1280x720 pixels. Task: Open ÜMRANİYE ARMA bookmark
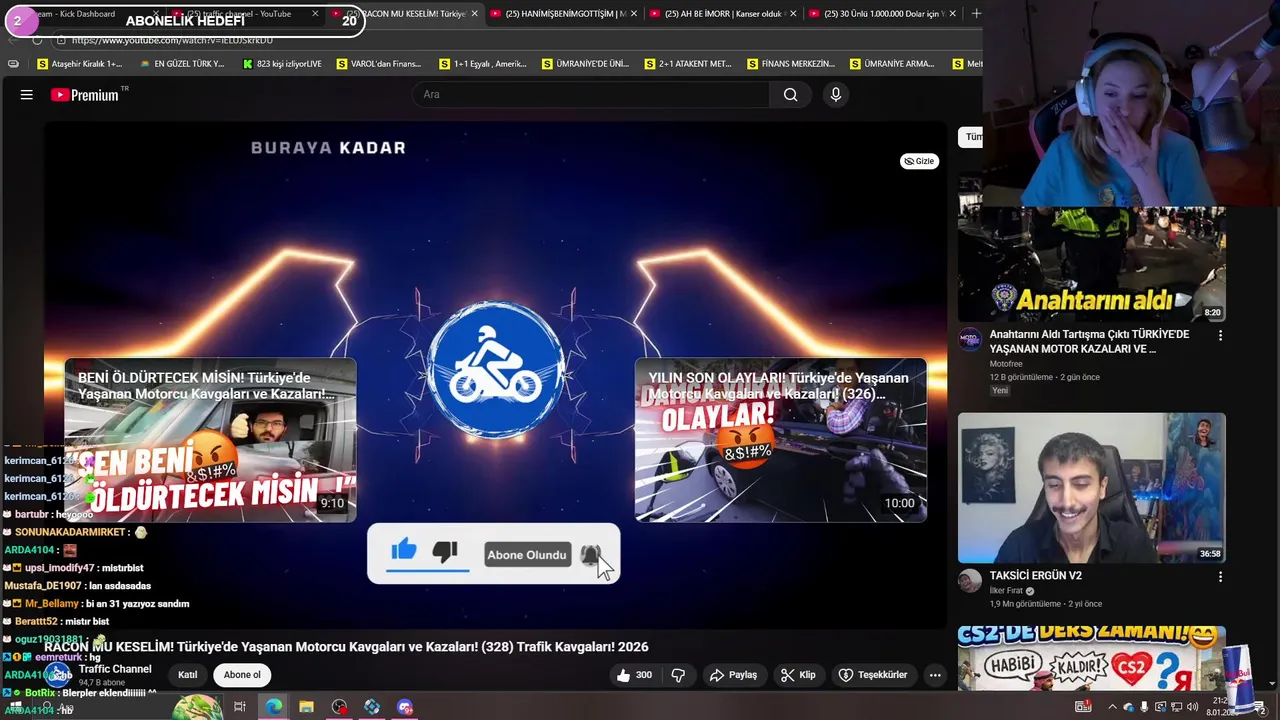(x=893, y=64)
